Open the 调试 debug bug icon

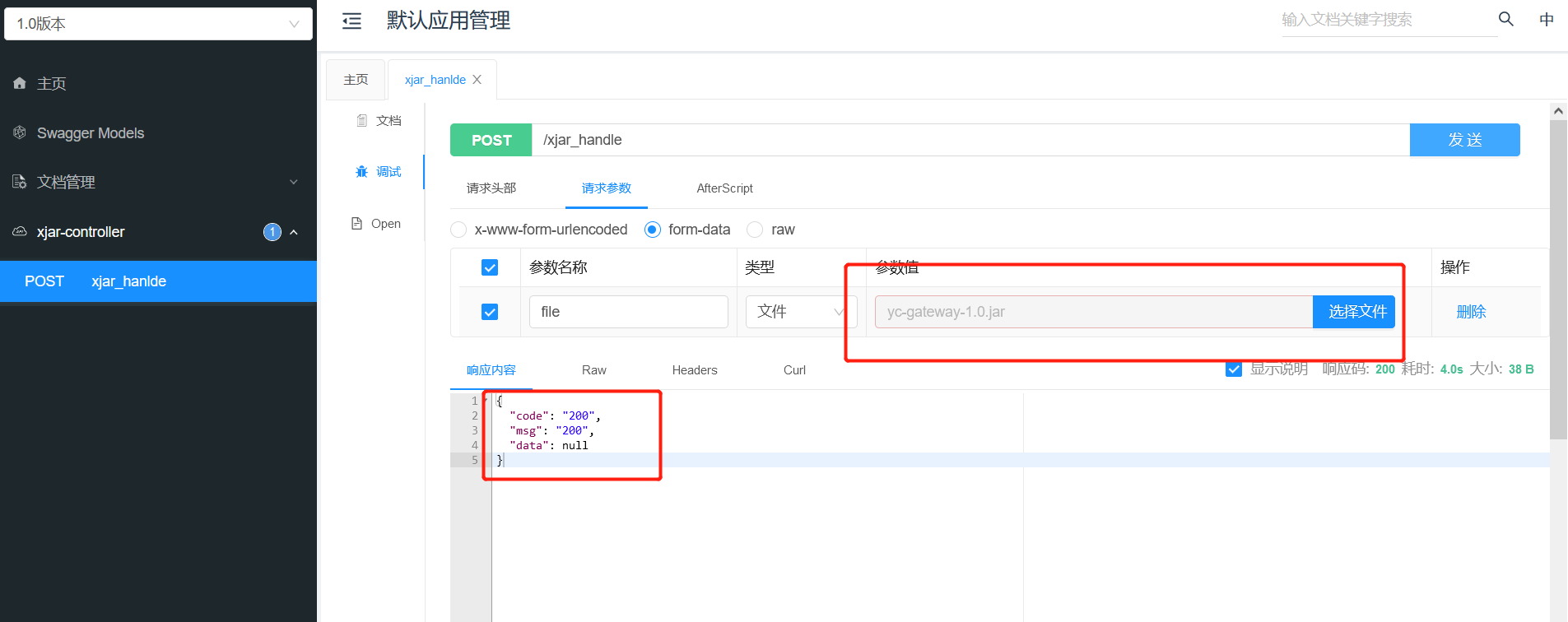361,171
